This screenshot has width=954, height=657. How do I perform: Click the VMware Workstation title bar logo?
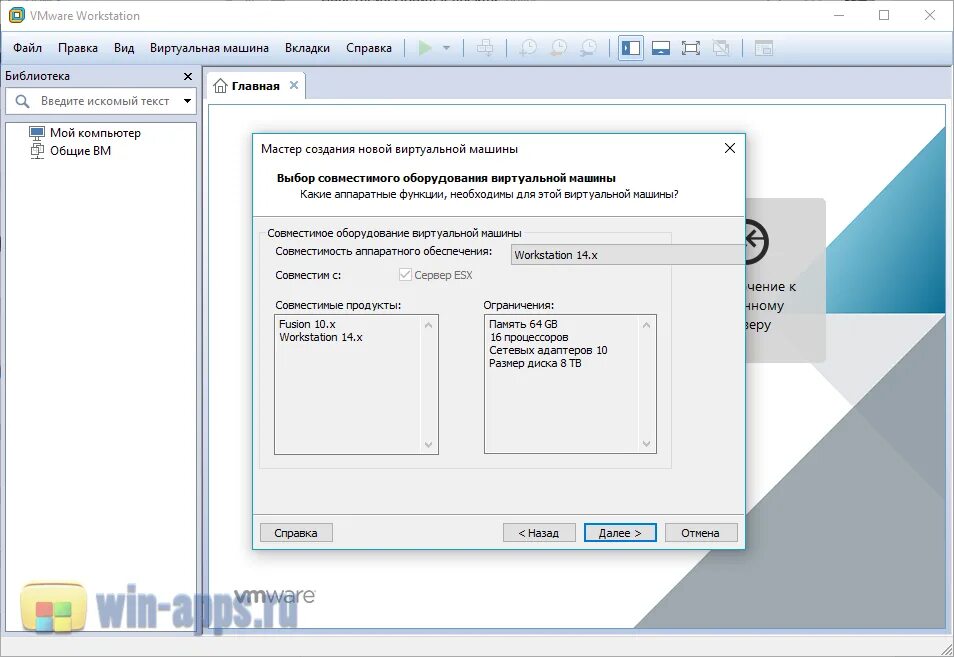click(17, 15)
